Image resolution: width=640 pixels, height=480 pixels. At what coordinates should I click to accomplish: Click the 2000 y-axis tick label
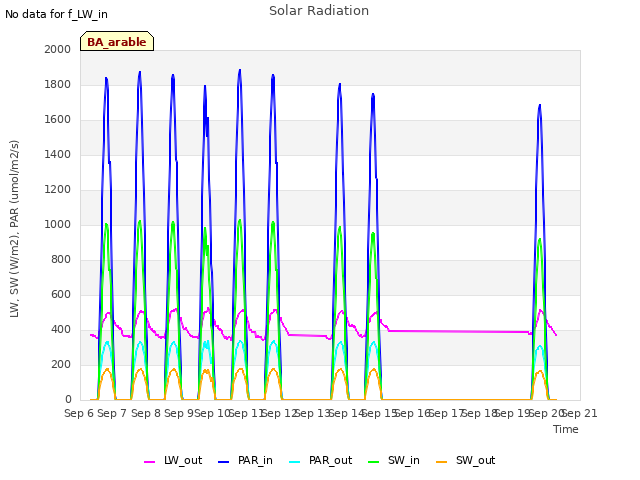tap(58, 49)
